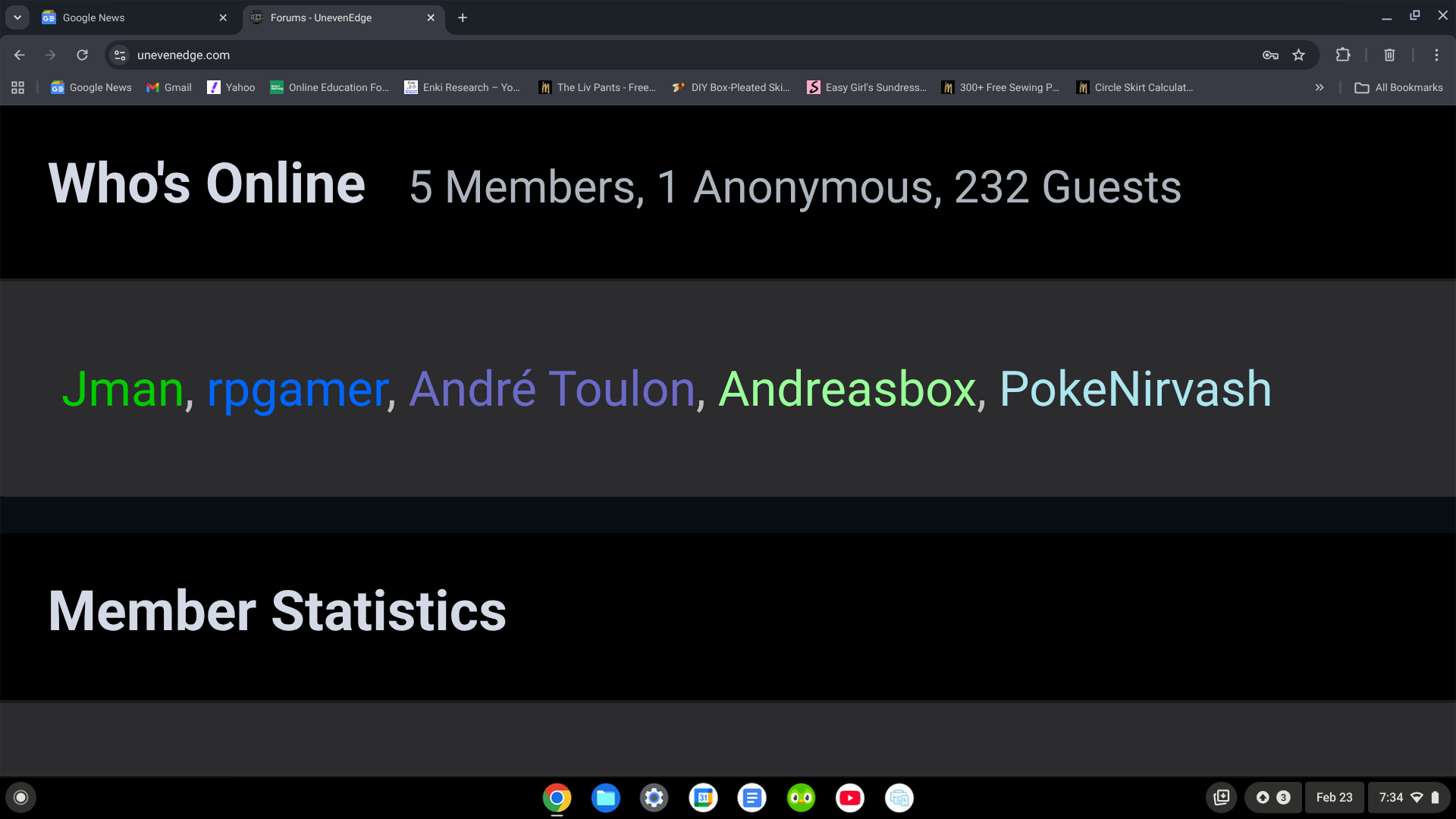
Task: Launch Duolingo from the shelf
Action: [801, 798]
